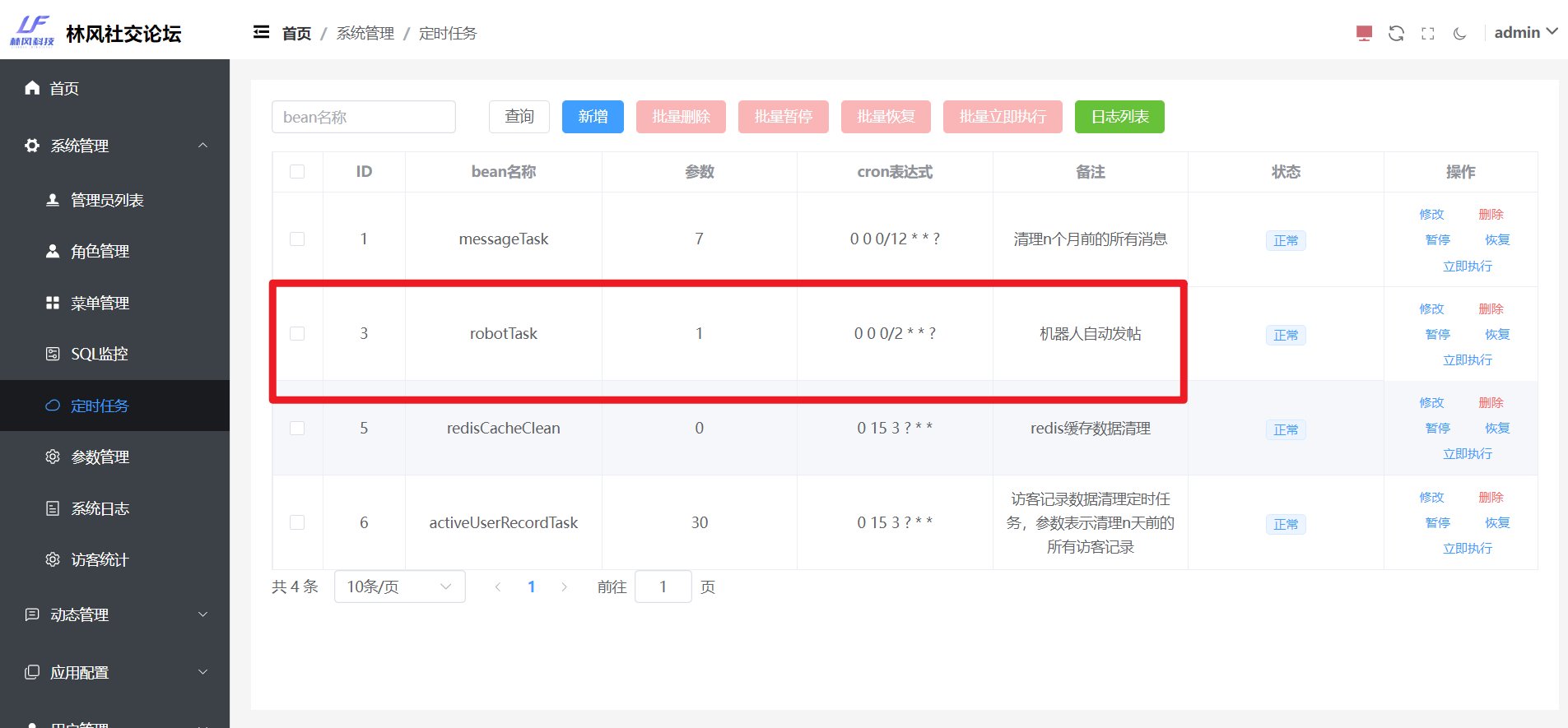Click the document icon beside 系统日志

[x=53, y=508]
